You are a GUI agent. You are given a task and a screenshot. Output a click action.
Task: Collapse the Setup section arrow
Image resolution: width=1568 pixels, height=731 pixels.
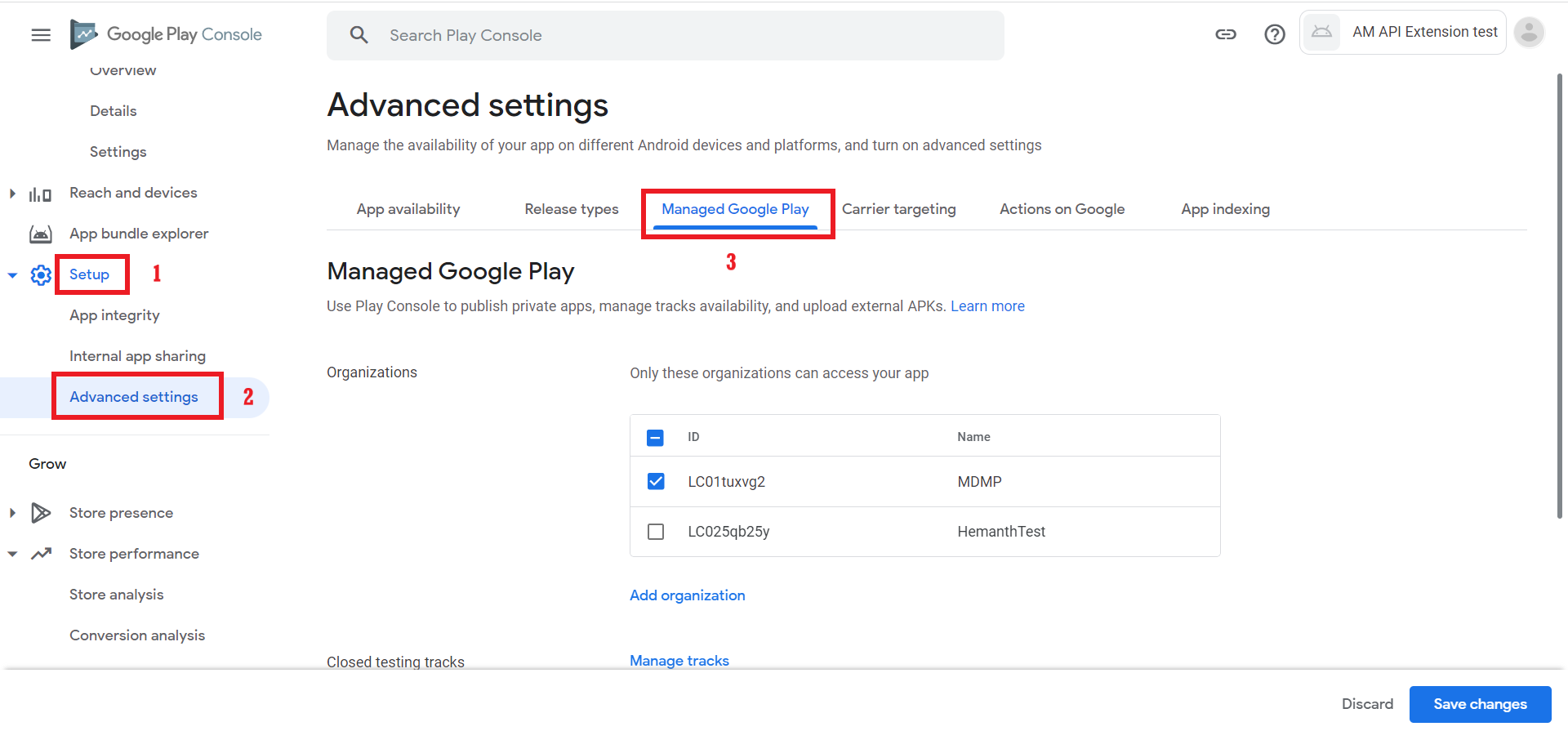click(12, 275)
